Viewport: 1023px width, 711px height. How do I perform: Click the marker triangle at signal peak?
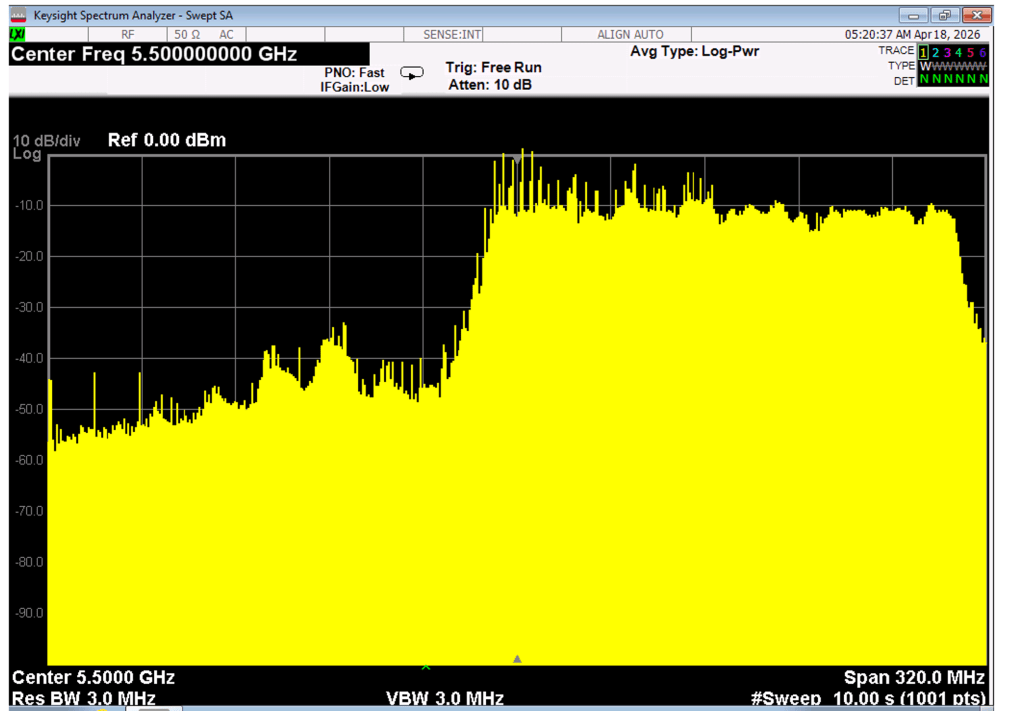[x=517, y=158]
